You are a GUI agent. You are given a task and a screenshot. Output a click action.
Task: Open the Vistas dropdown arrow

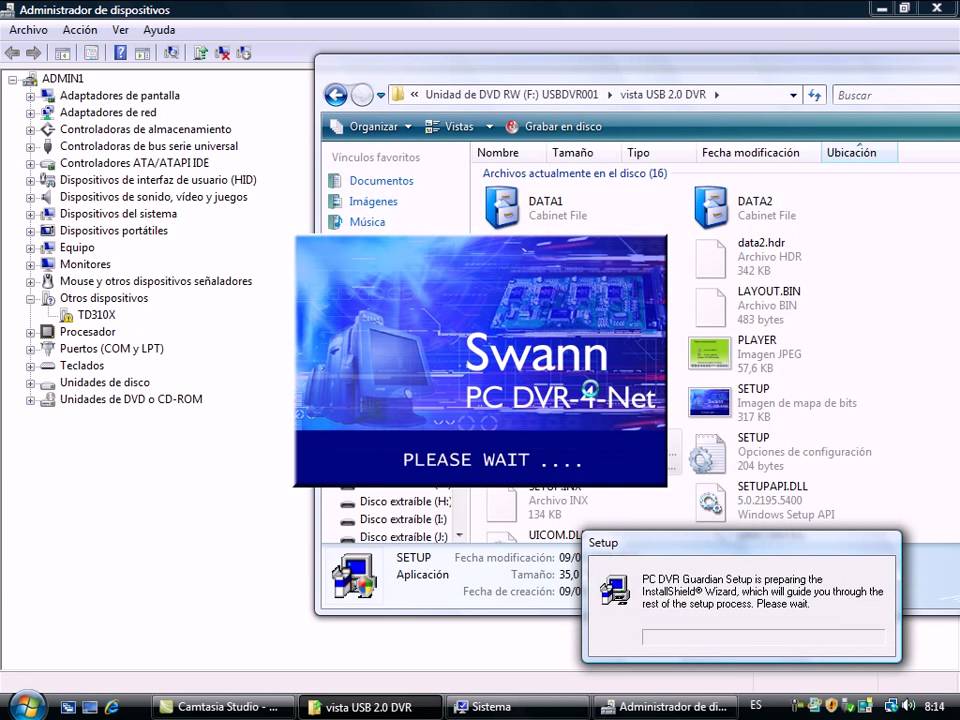coord(489,127)
